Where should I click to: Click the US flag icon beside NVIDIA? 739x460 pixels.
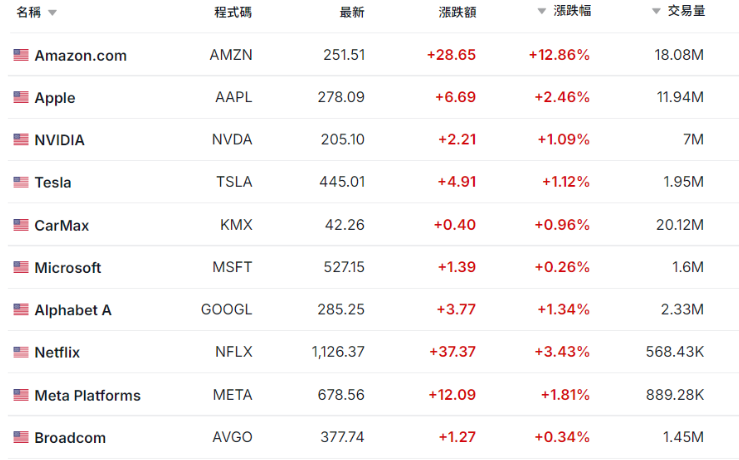click(x=21, y=140)
